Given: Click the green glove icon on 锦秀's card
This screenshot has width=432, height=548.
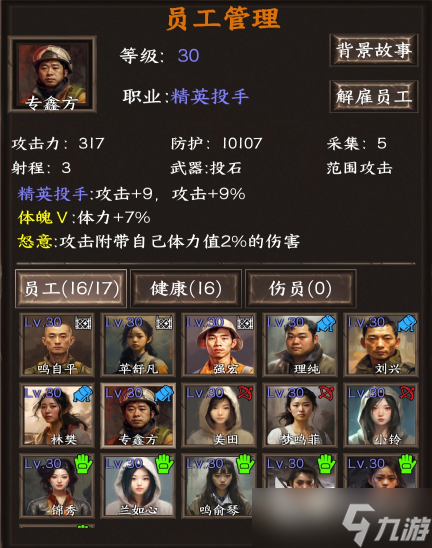Looking at the screenshot, I should pyautogui.click(x=83, y=464).
